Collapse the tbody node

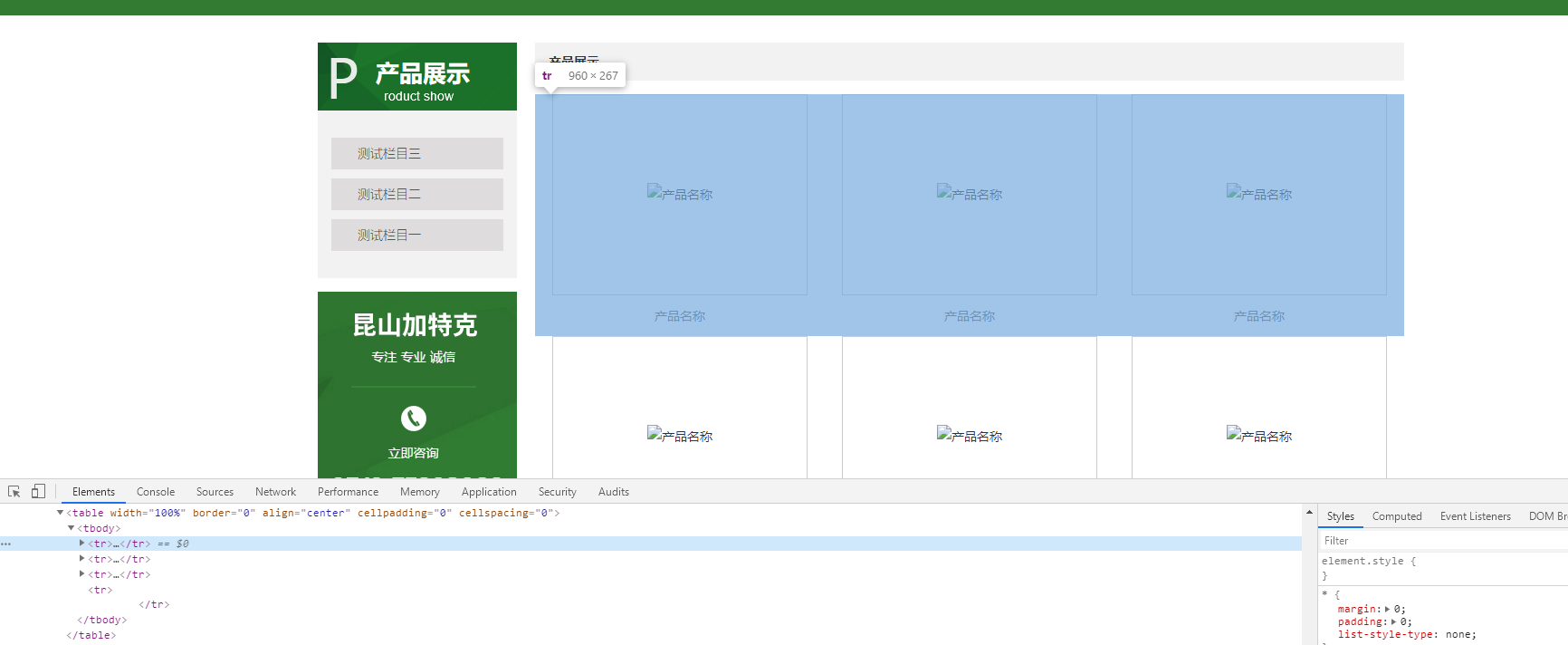tap(72, 528)
